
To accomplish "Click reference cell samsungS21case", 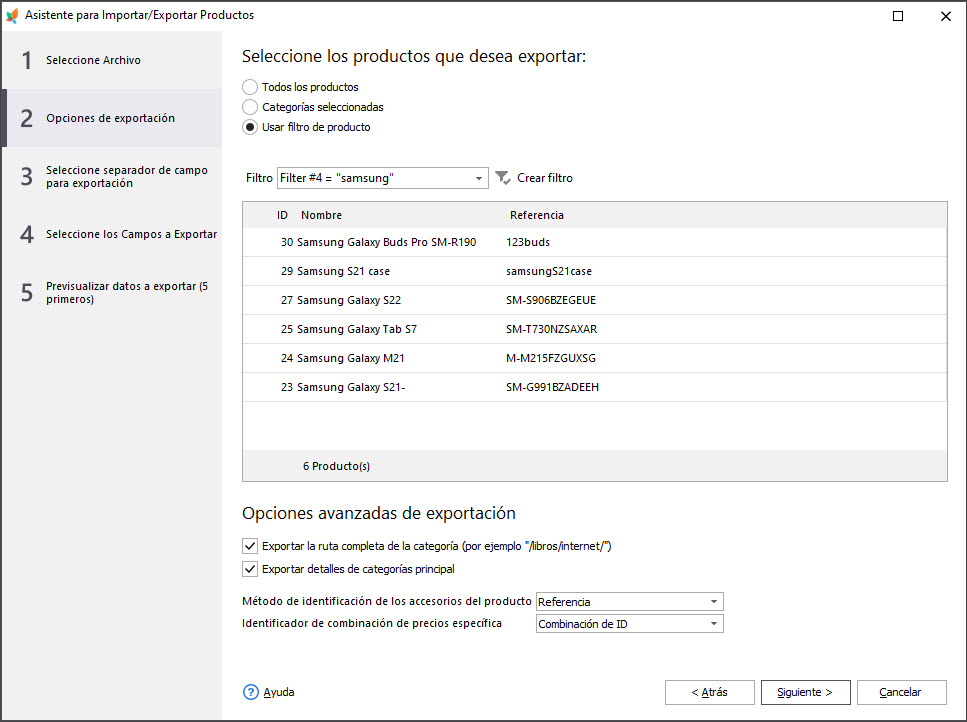I will [549, 271].
